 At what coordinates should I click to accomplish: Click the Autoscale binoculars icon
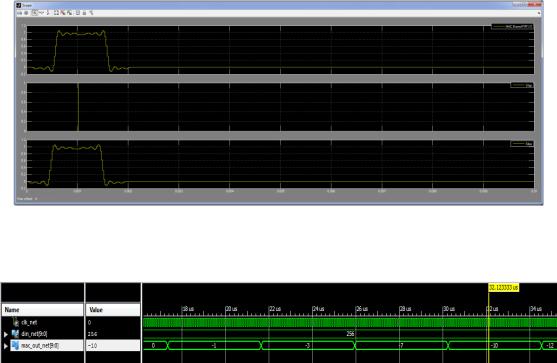[56, 13]
